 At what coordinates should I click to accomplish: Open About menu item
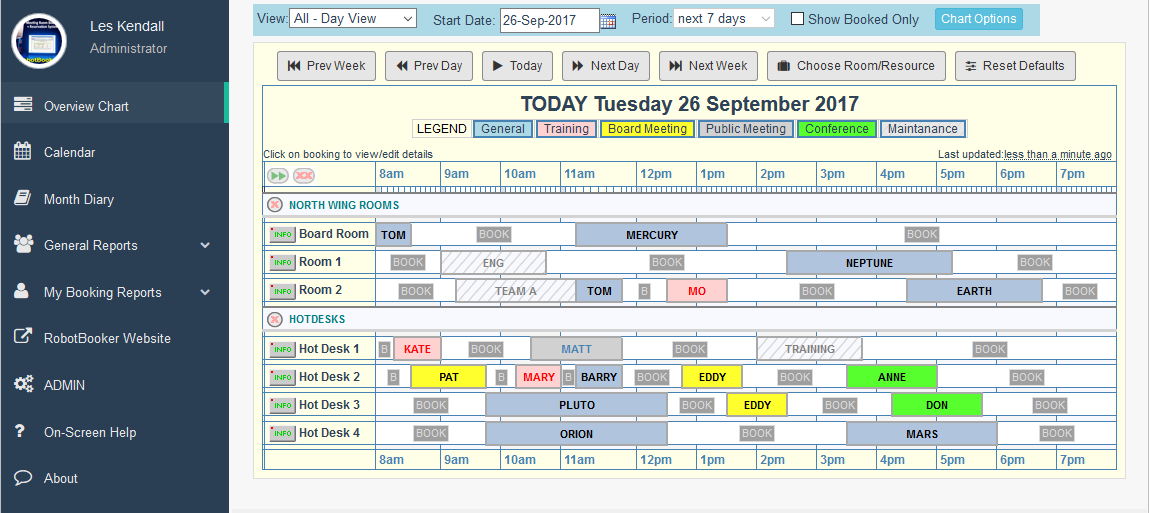point(114,479)
